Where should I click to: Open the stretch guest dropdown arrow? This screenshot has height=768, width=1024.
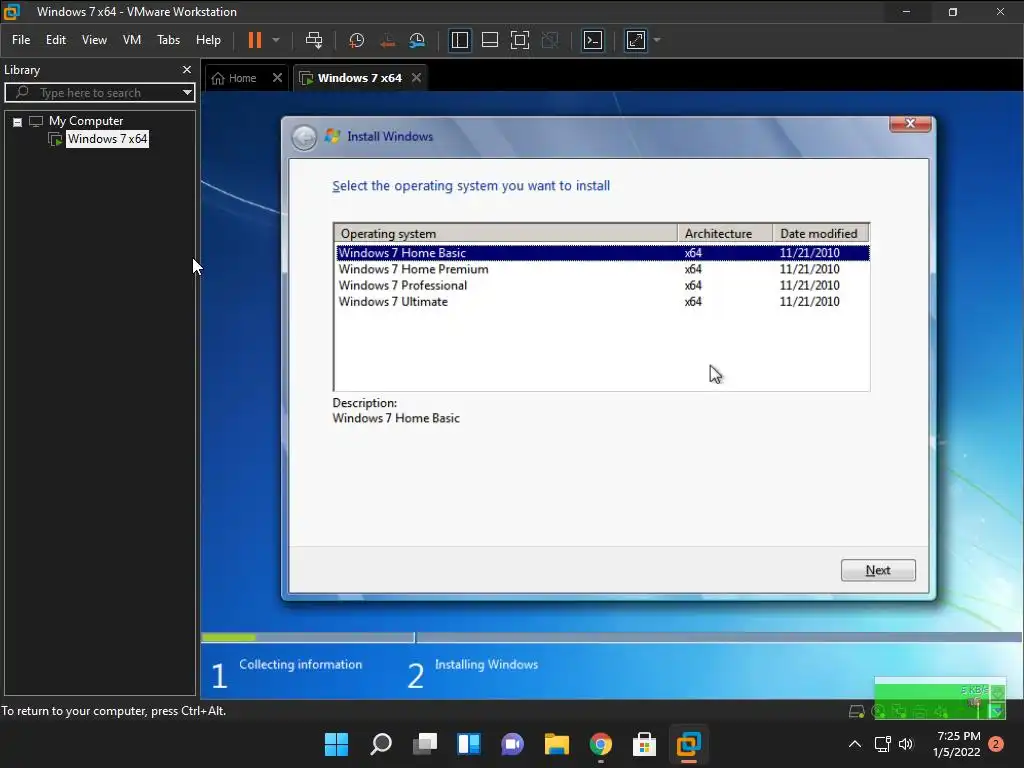pyautogui.click(x=657, y=40)
